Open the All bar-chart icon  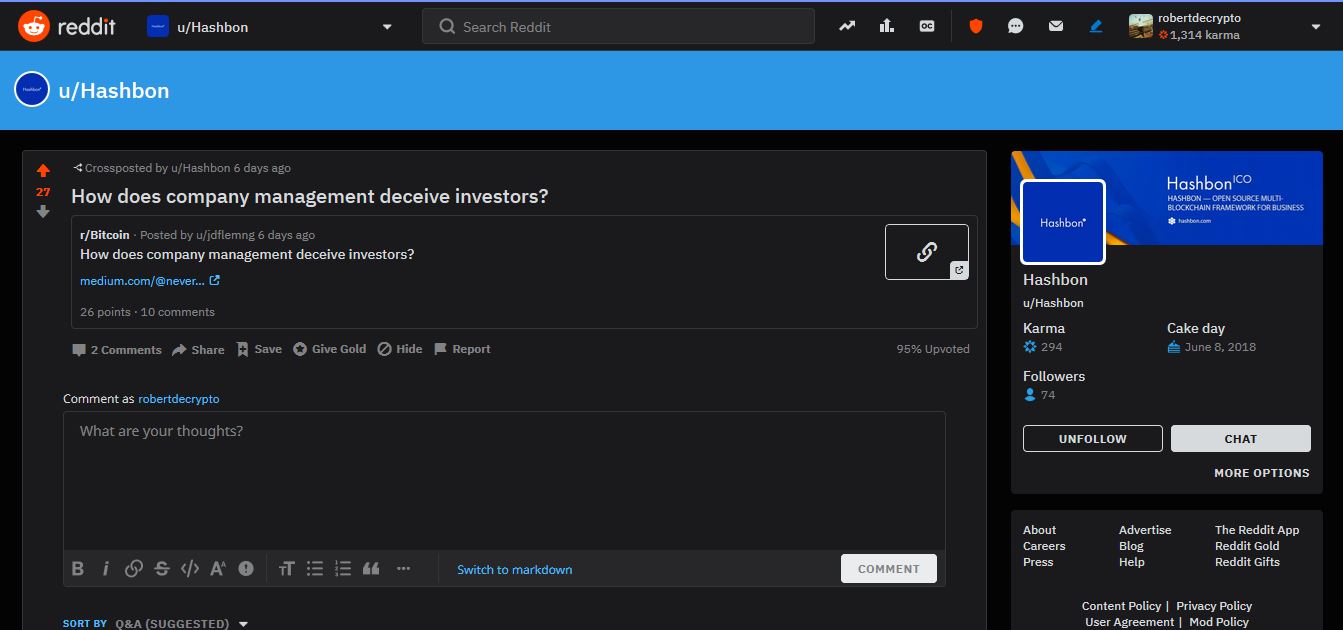[x=887, y=26]
